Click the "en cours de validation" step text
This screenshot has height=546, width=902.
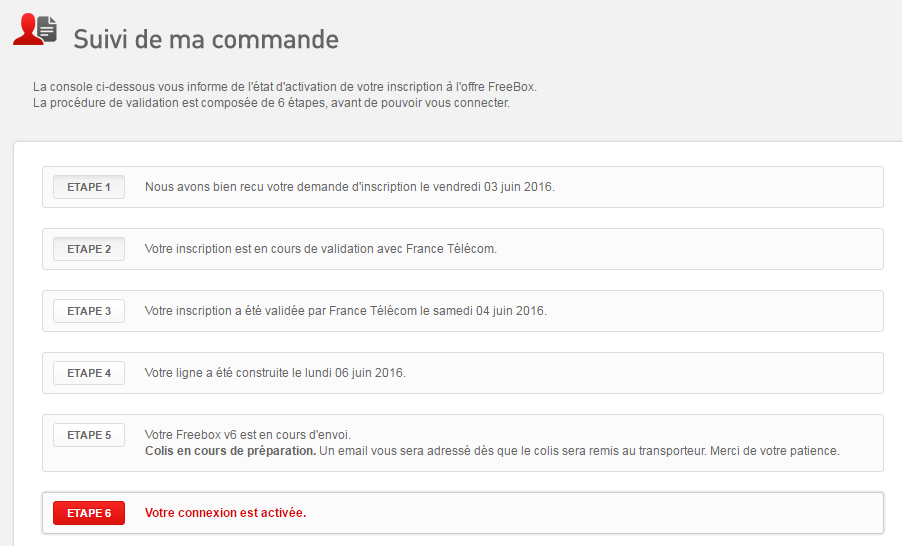click(x=320, y=249)
